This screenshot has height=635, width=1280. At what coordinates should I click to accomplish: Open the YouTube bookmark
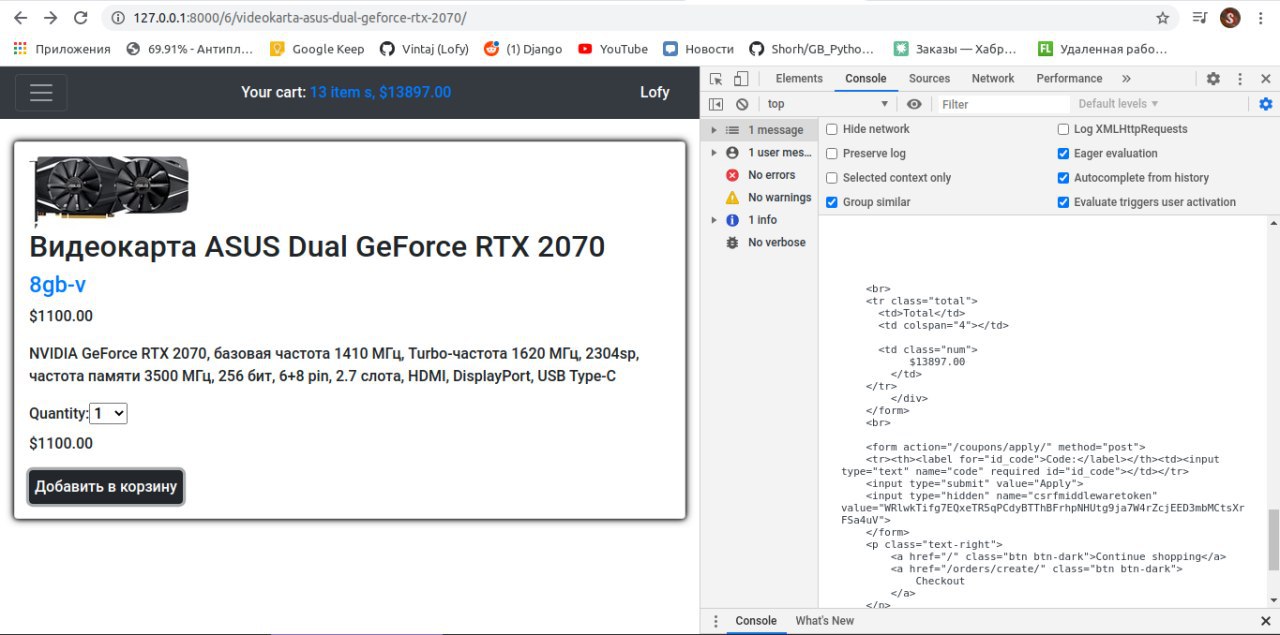(x=613, y=48)
